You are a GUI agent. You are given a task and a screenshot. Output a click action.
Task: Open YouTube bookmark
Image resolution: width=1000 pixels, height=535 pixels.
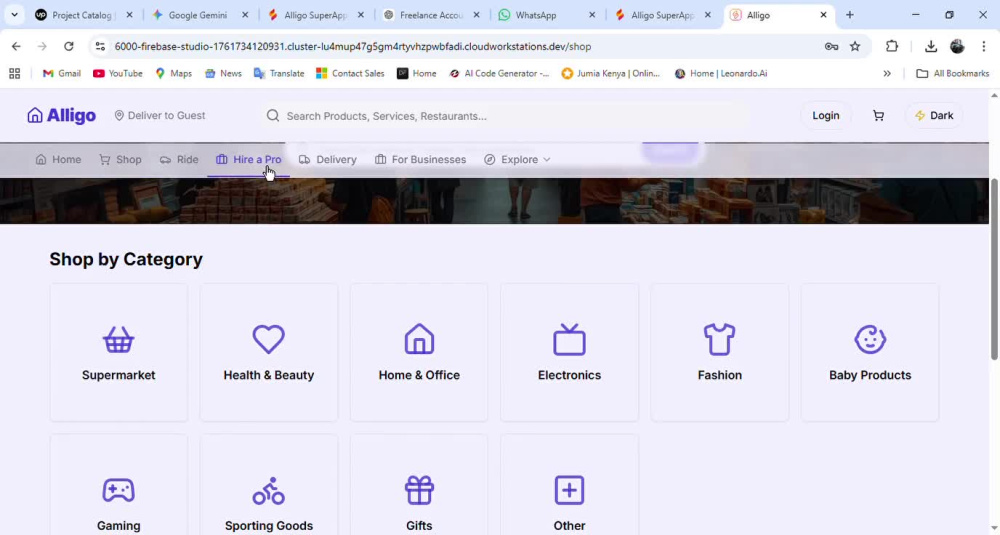click(118, 73)
